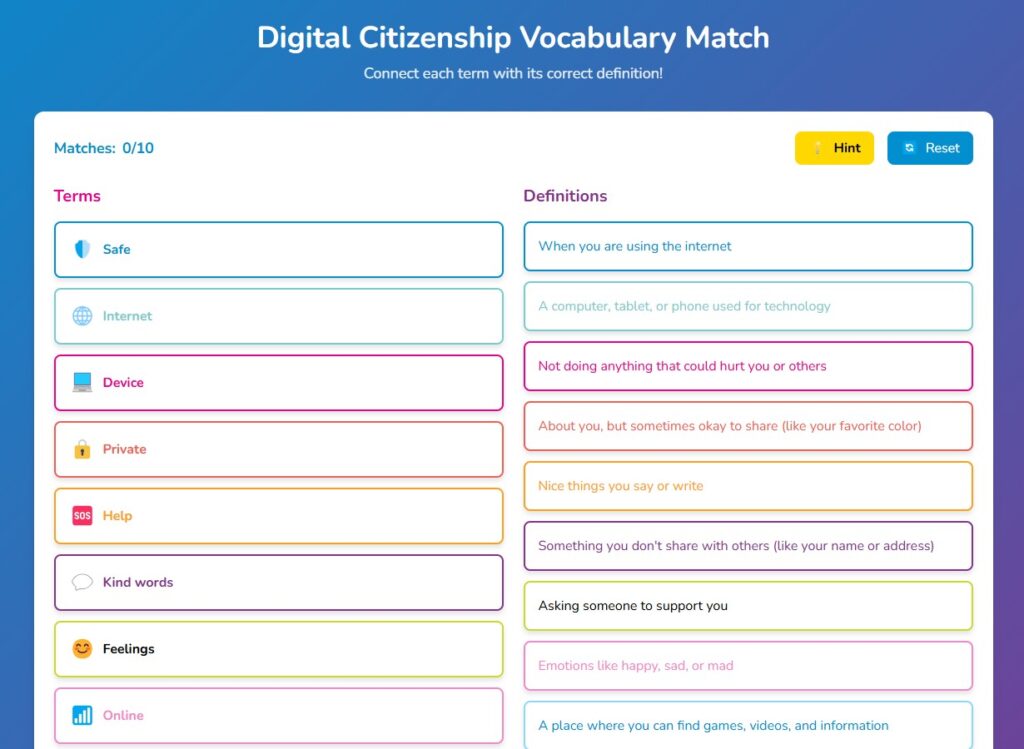Click the padlock icon beside Private
The image size is (1024, 749).
(82, 449)
